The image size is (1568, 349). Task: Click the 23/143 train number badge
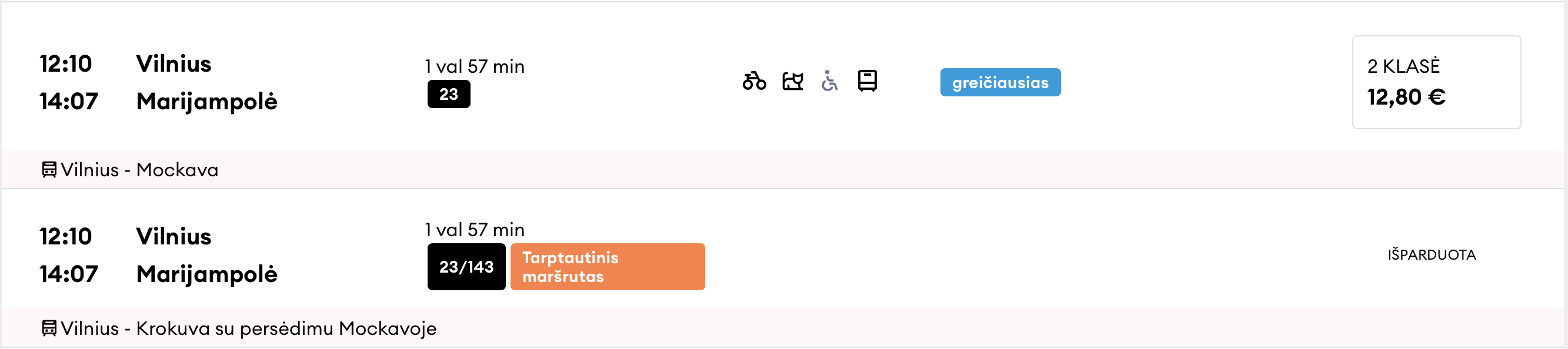click(466, 267)
